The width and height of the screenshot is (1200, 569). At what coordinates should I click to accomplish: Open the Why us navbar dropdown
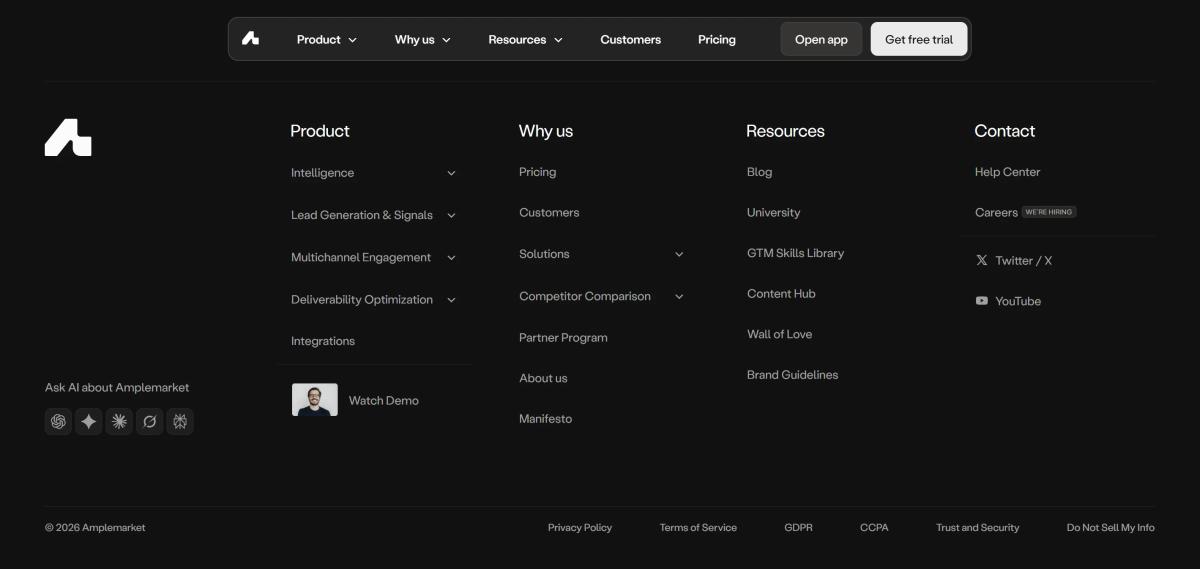[x=422, y=39]
